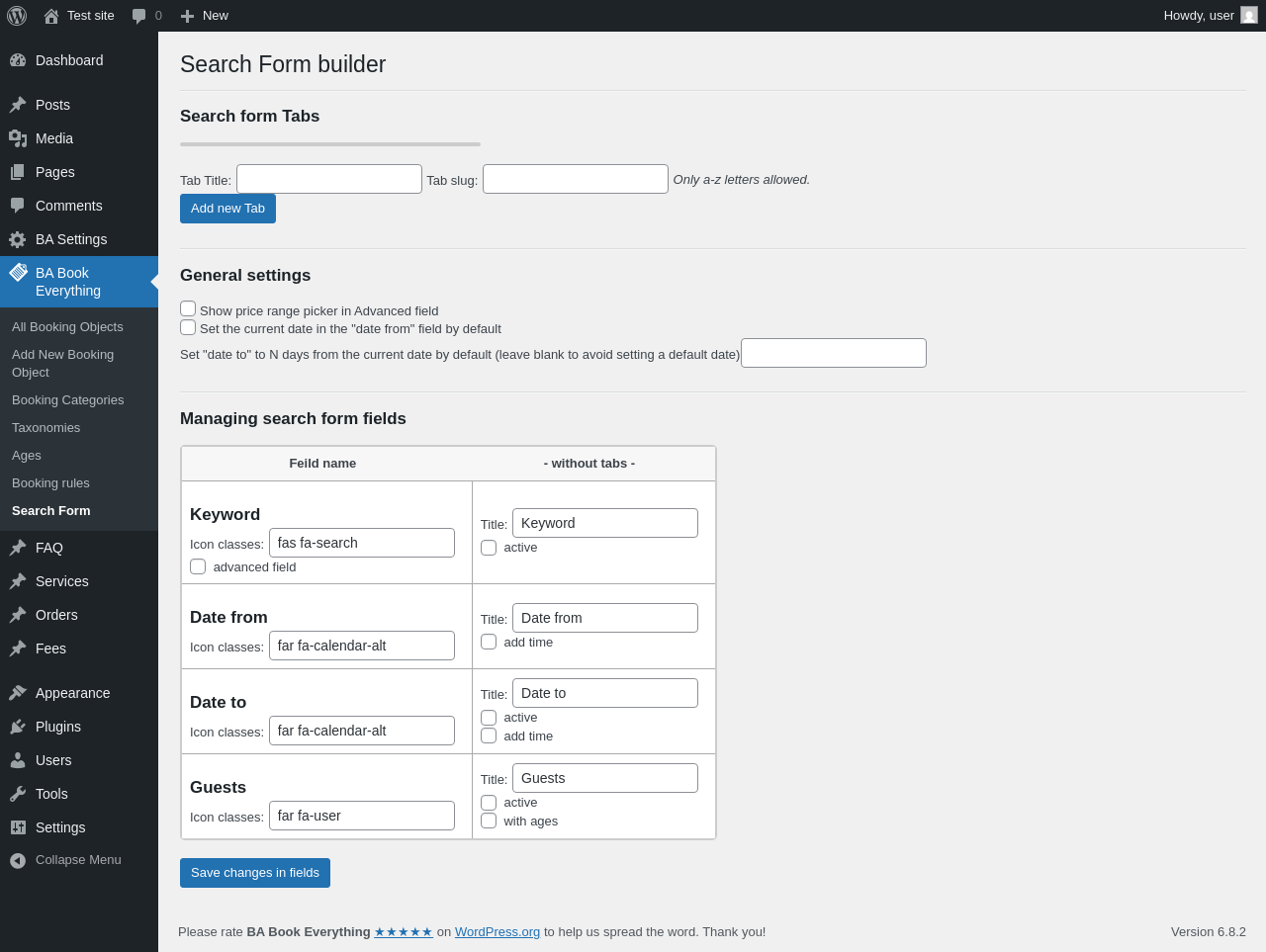Open the New content dropdown
This screenshot has height=952, width=1266.
[x=205, y=16]
